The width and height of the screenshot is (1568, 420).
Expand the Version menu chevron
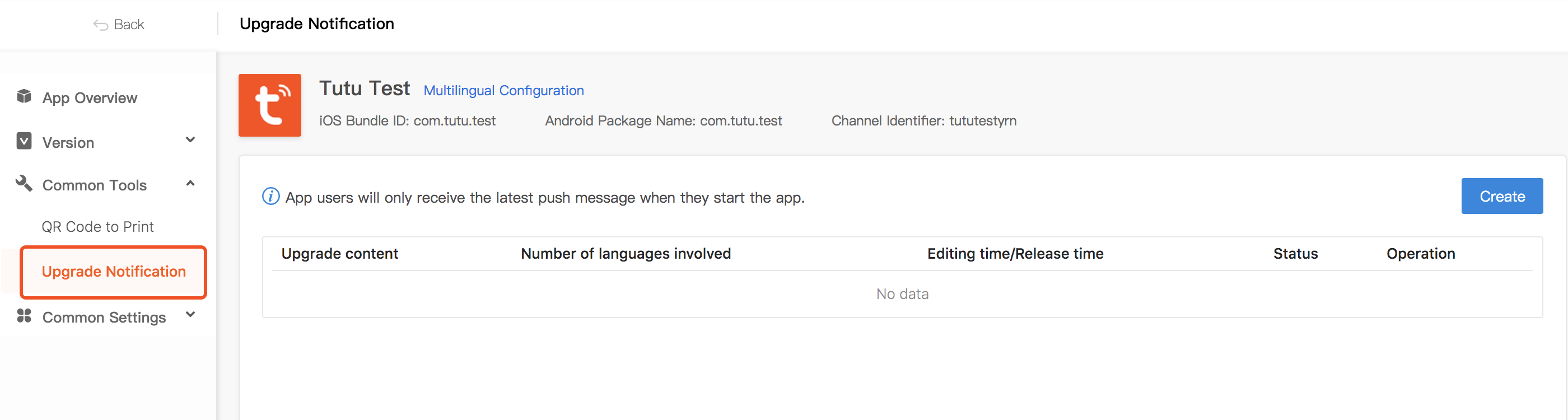190,140
